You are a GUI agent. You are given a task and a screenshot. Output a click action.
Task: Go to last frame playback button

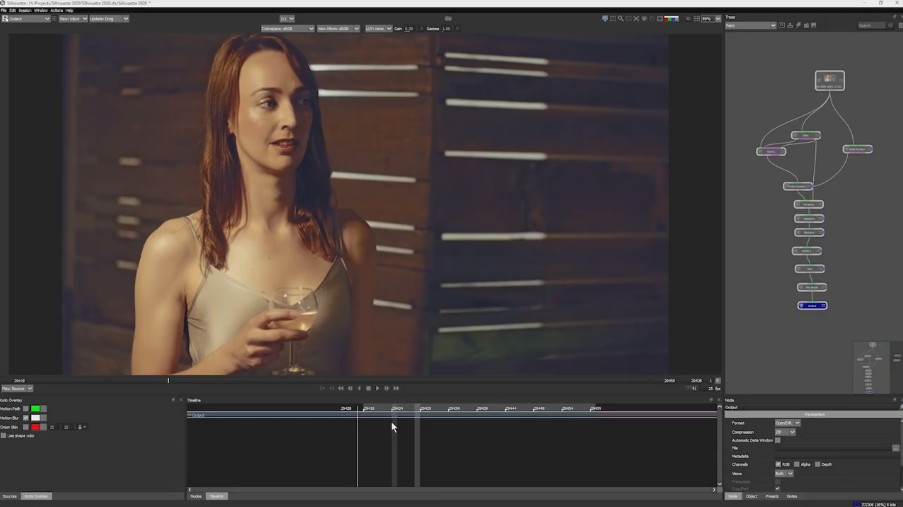[x=396, y=388]
